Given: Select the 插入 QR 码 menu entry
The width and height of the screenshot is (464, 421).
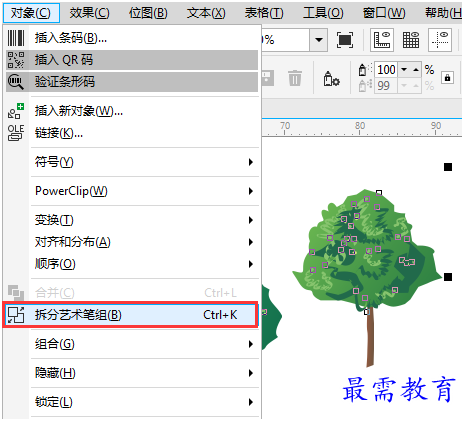Looking at the screenshot, I should coord(132,60).
